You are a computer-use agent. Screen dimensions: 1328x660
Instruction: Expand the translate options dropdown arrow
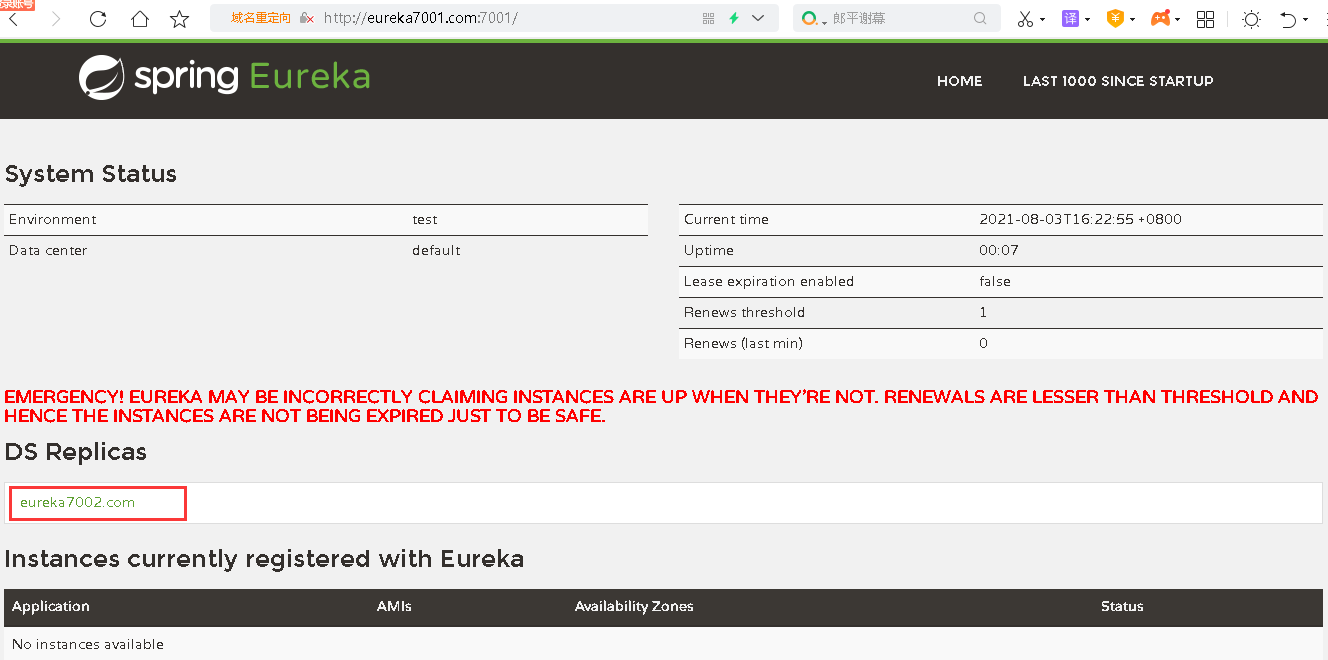coord(1087,20)
